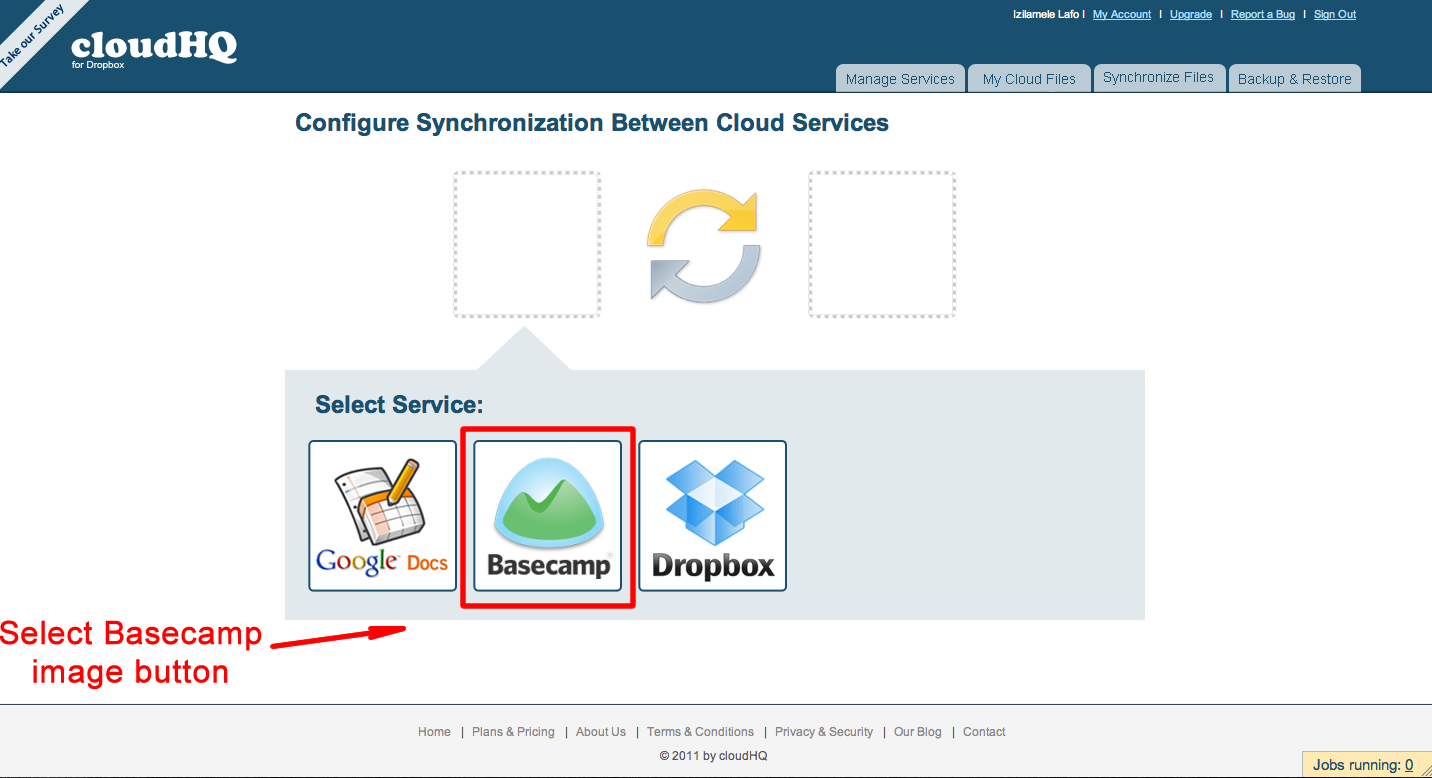Viewport: 1432px width, 778px height.
Task: Open My Account link
Action: 1122,14
